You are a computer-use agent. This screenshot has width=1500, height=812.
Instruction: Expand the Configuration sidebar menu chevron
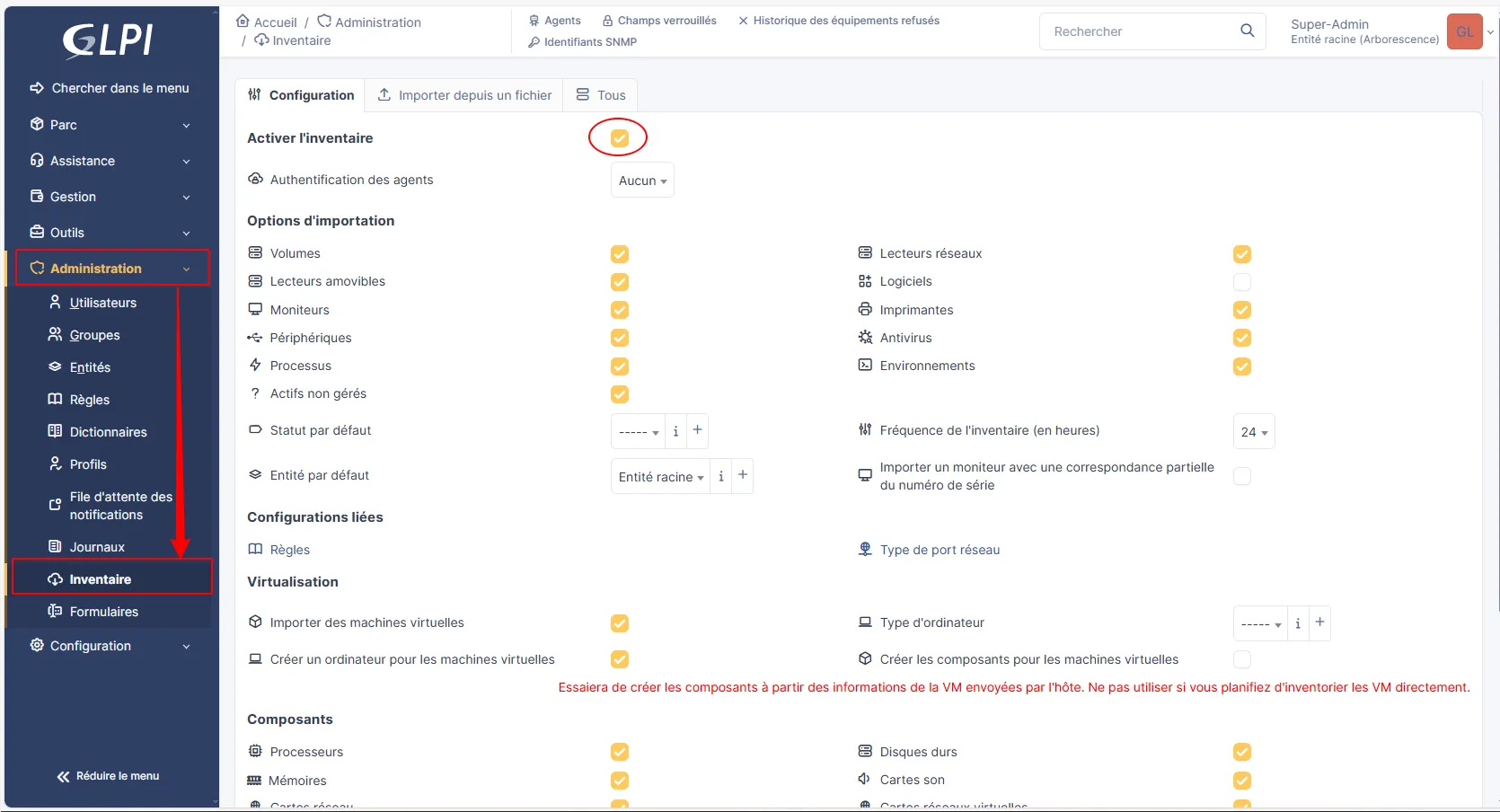(x=187, y=647)
